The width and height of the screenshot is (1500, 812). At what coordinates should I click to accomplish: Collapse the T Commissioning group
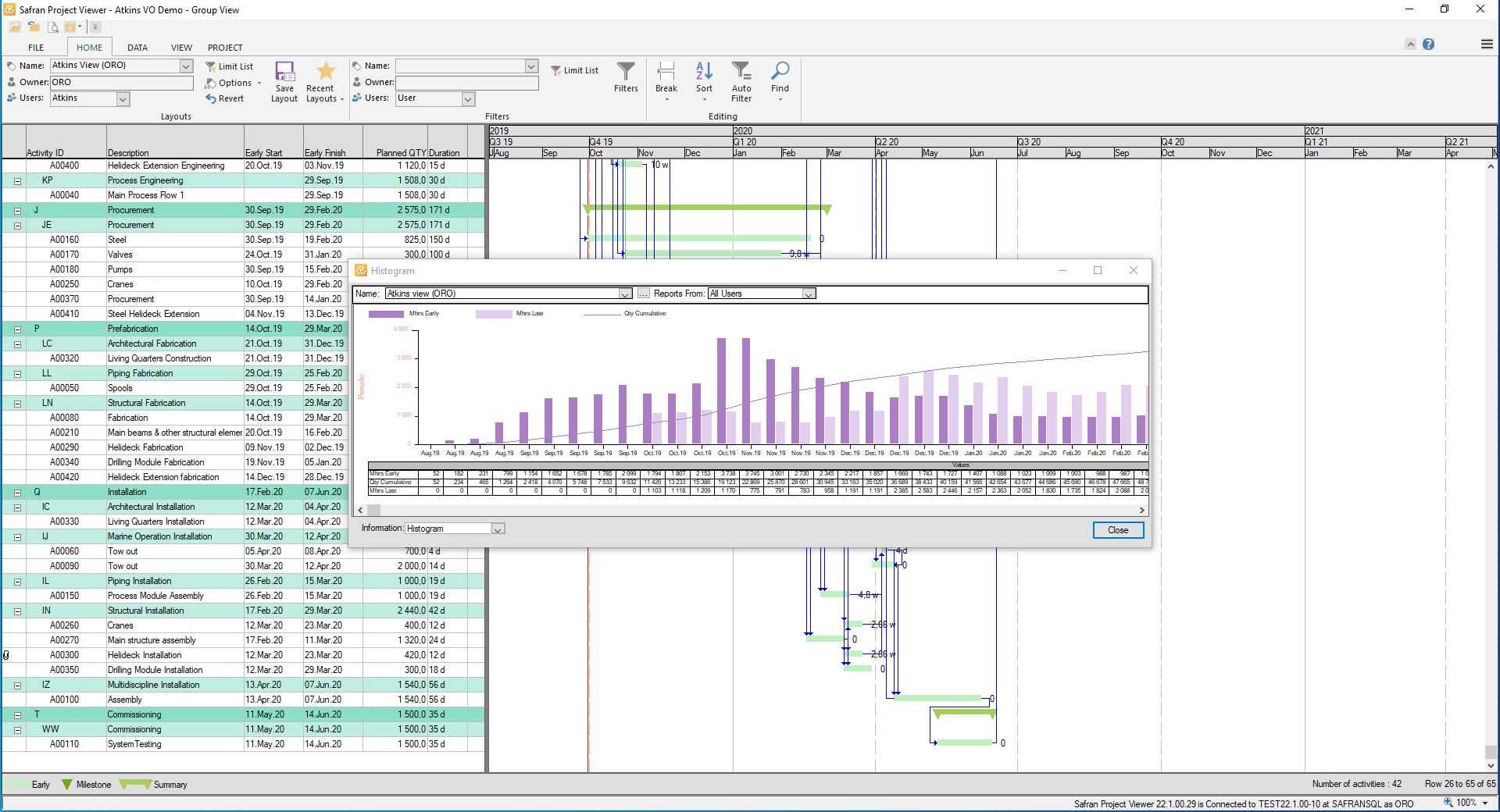tap(17, 715)
